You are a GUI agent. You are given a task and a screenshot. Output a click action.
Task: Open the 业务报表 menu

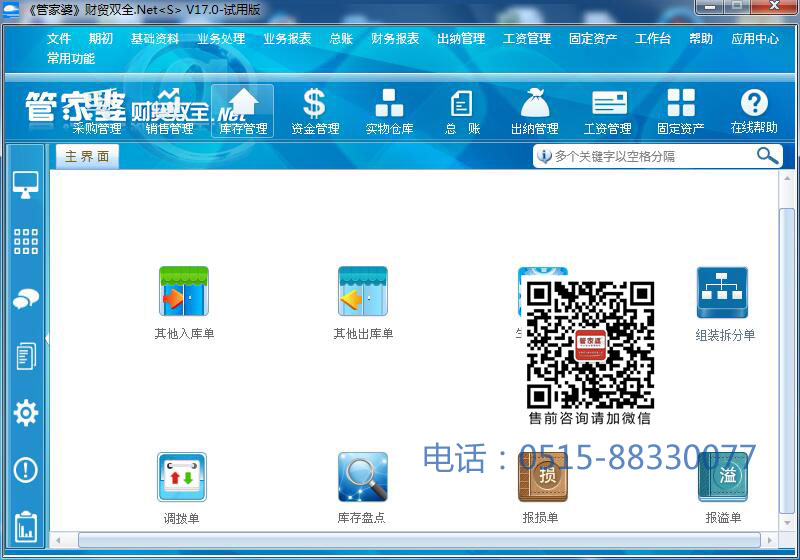point(287,39)
